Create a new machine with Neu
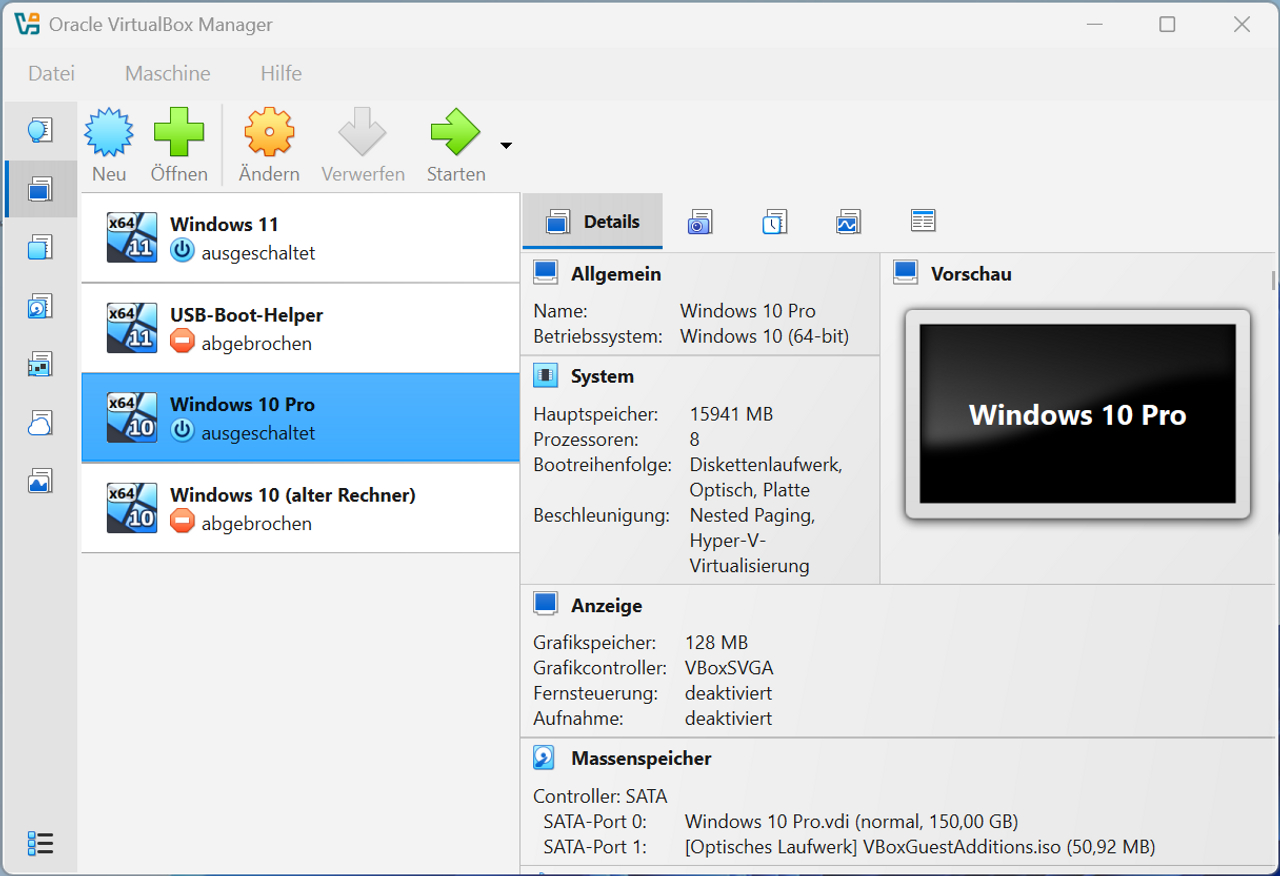This screenshot has width=1280, height=876. pyautogui.click(x=109, y=146)
